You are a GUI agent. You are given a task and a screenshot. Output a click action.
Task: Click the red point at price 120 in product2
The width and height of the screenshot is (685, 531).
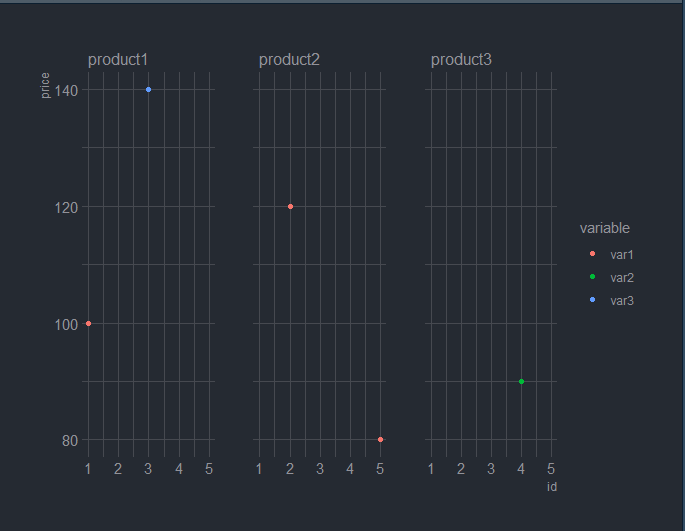[x=291, y=207]
